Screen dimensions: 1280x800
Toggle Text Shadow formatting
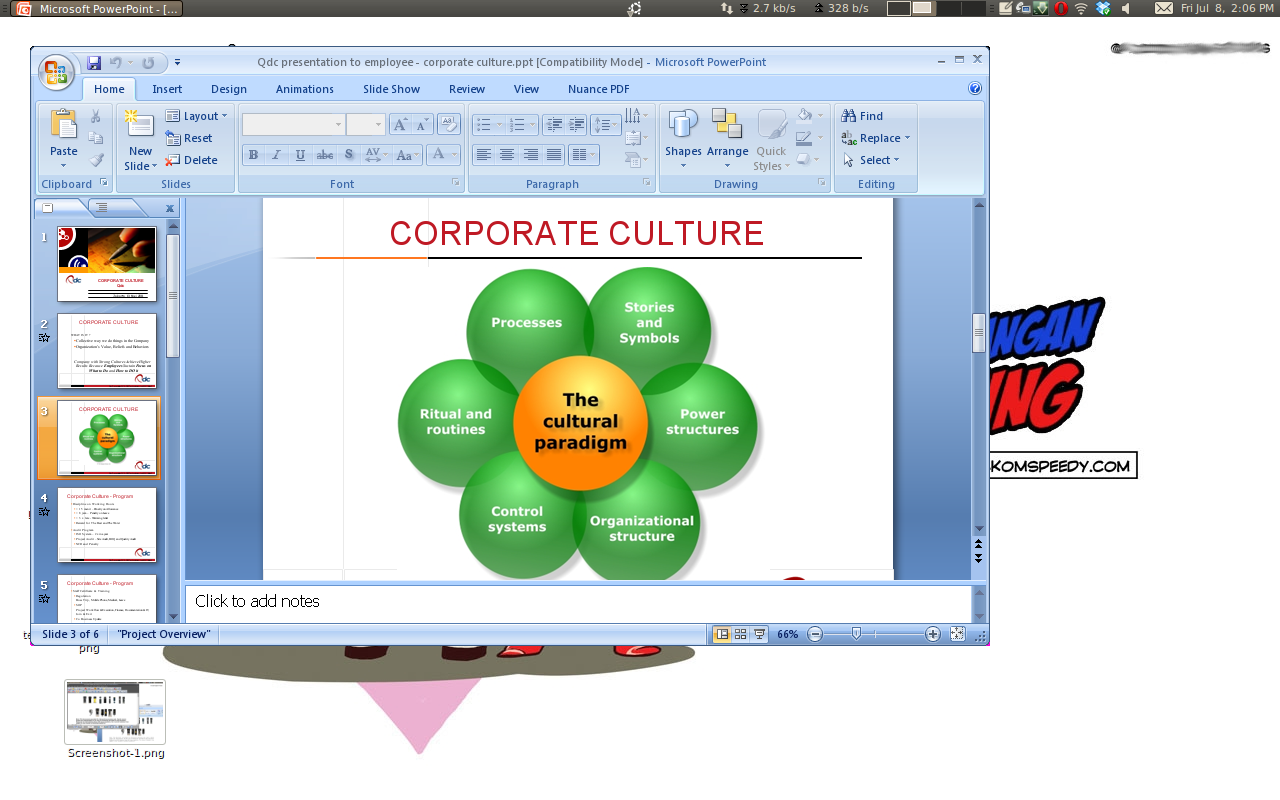click(348, 155)
